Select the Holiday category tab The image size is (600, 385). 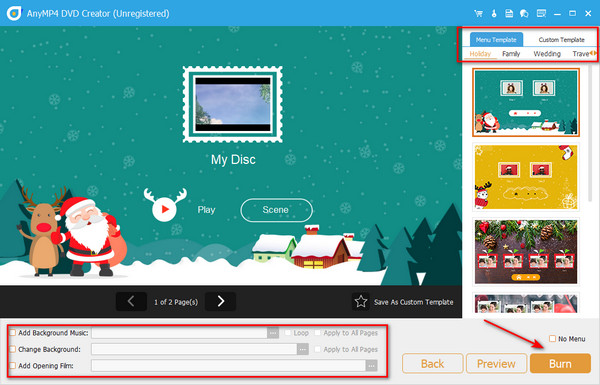(x=480, y=54)
